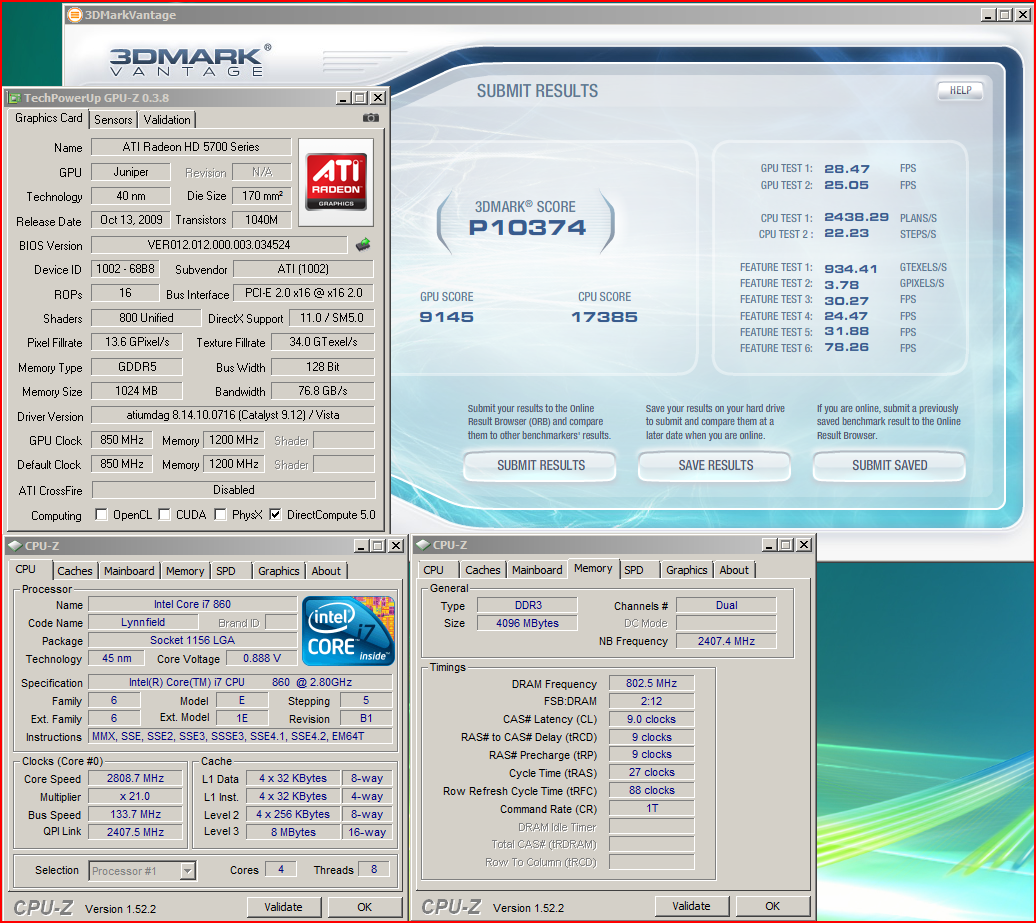1036x923 pixels.
Task: Click the SUBMIT RESULTS button
Action: click(x=540, y=465)
